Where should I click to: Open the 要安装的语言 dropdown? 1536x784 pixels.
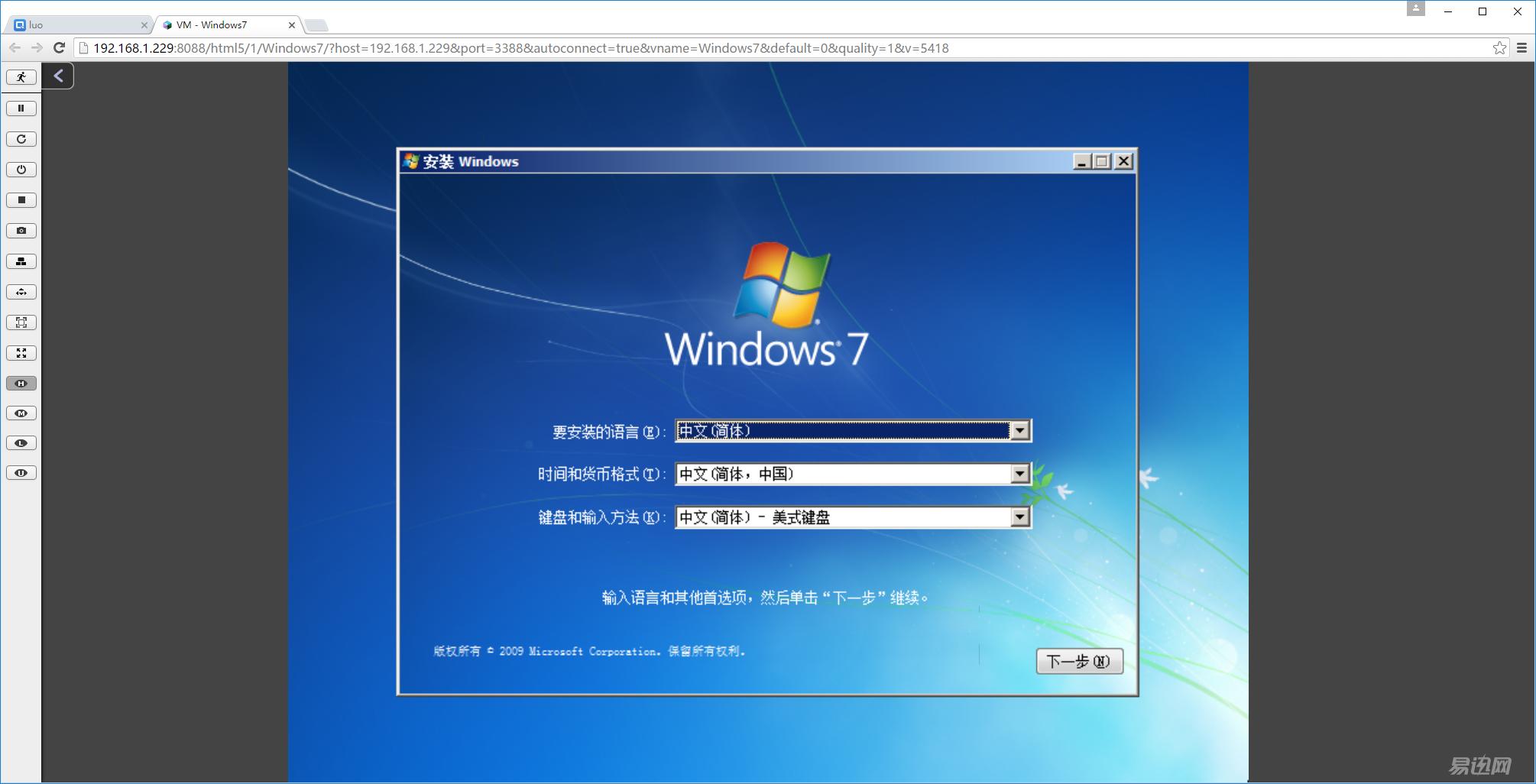coord(1019,431)
